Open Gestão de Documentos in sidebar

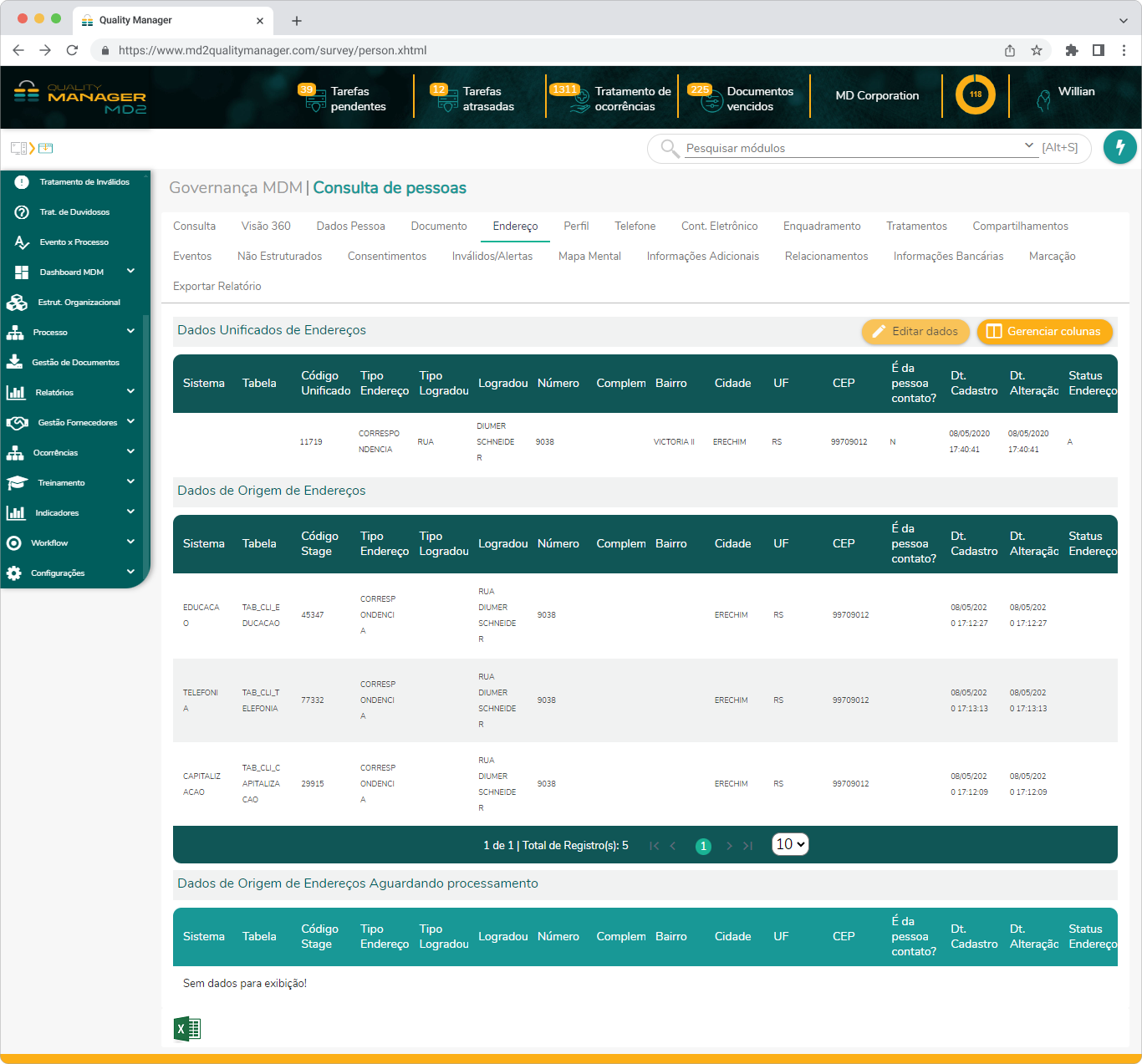pos(75,363)
